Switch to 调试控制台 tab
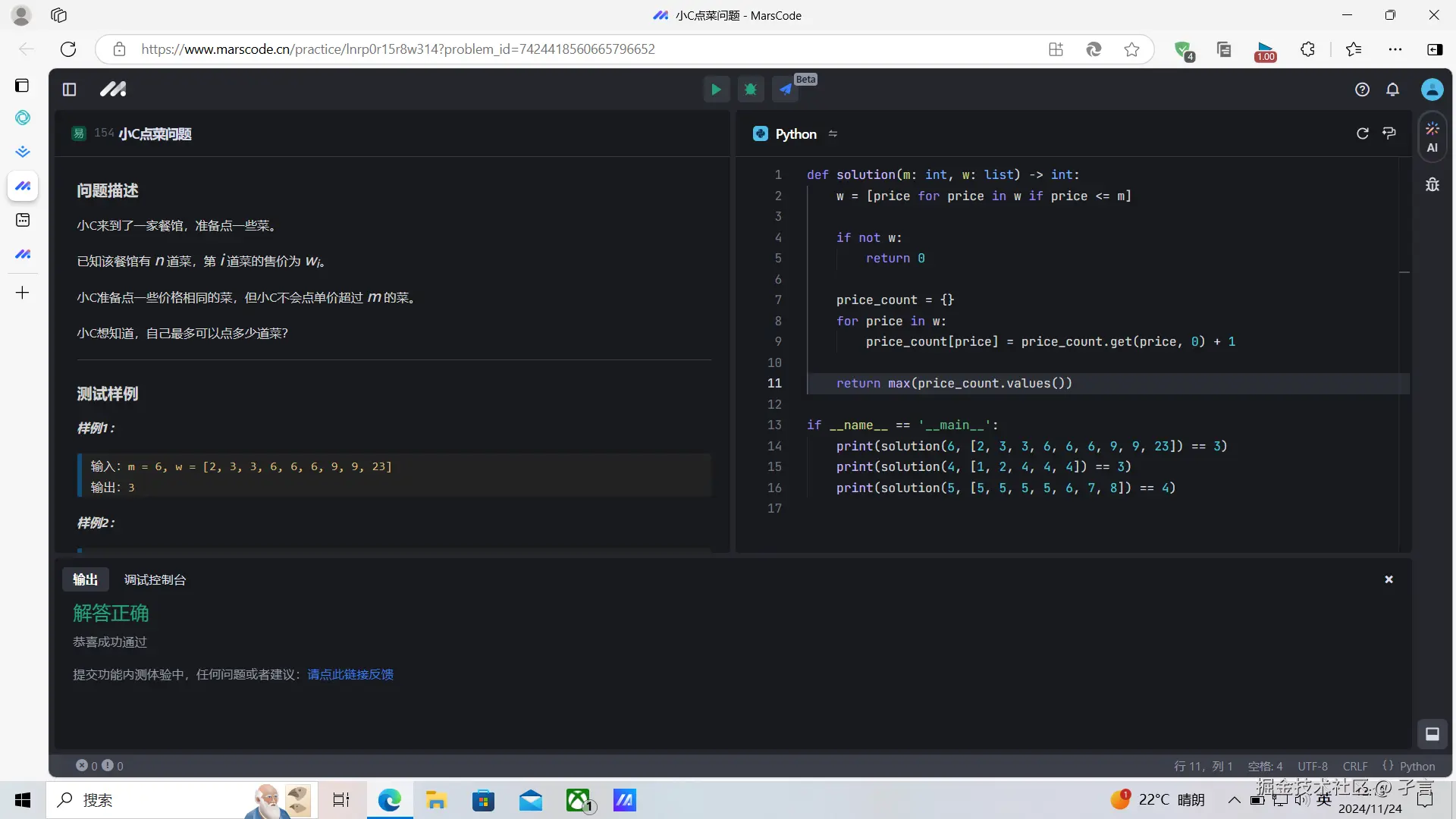 (x=155, y=579)
